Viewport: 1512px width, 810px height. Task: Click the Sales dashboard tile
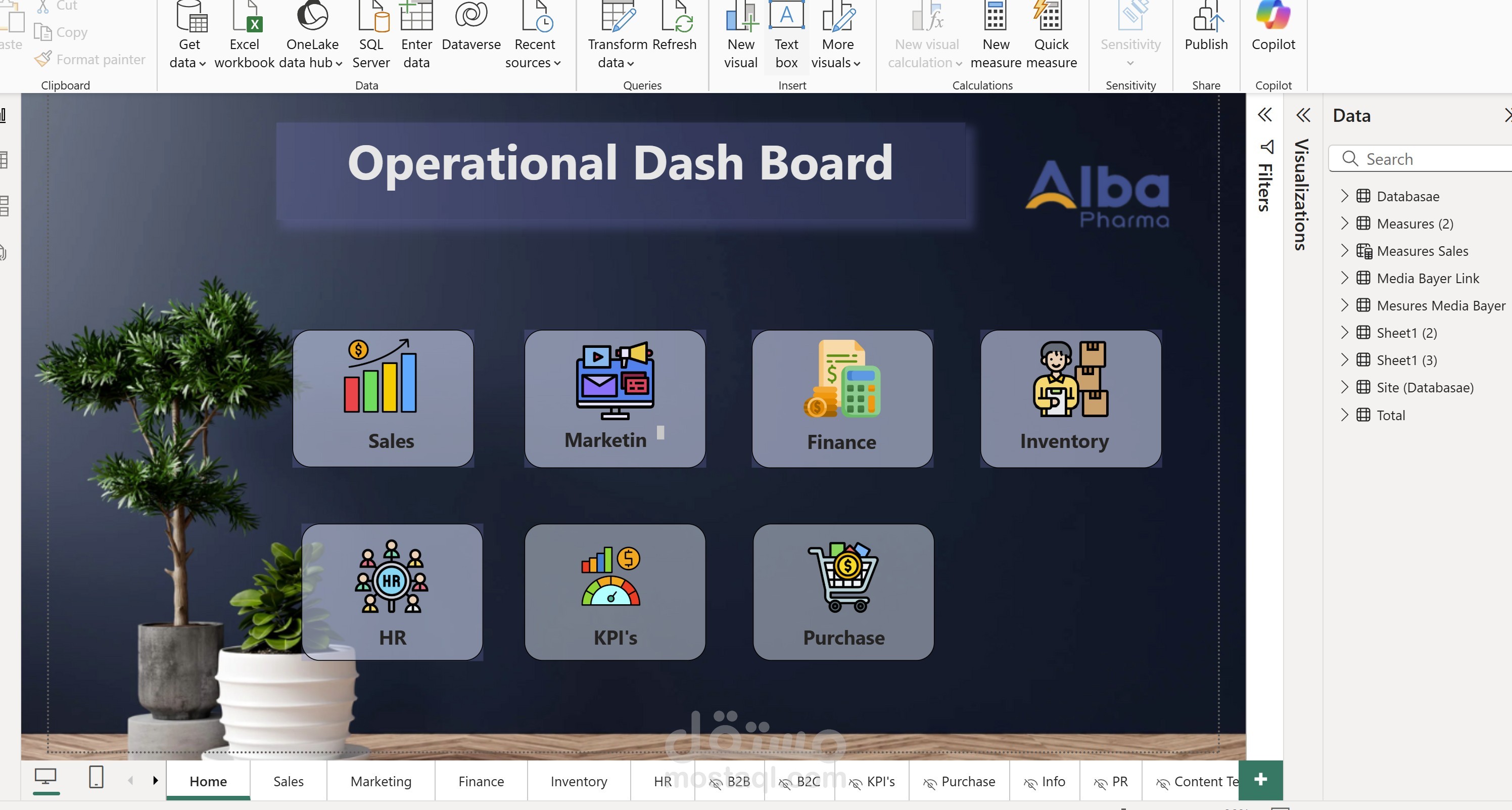coord(383,398)
